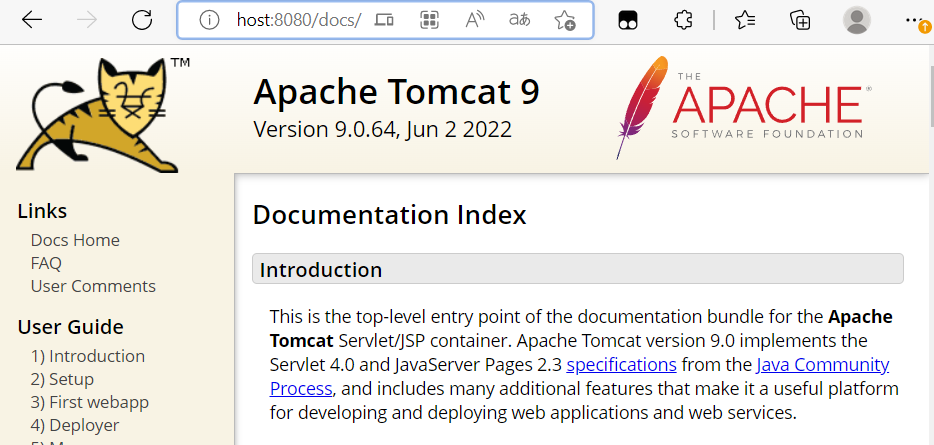The height and width of the screenshot is (445, 934).
Task: Click the Version 9.0.64, Jun 2 2022 text
Action: [x=382, y=129]
